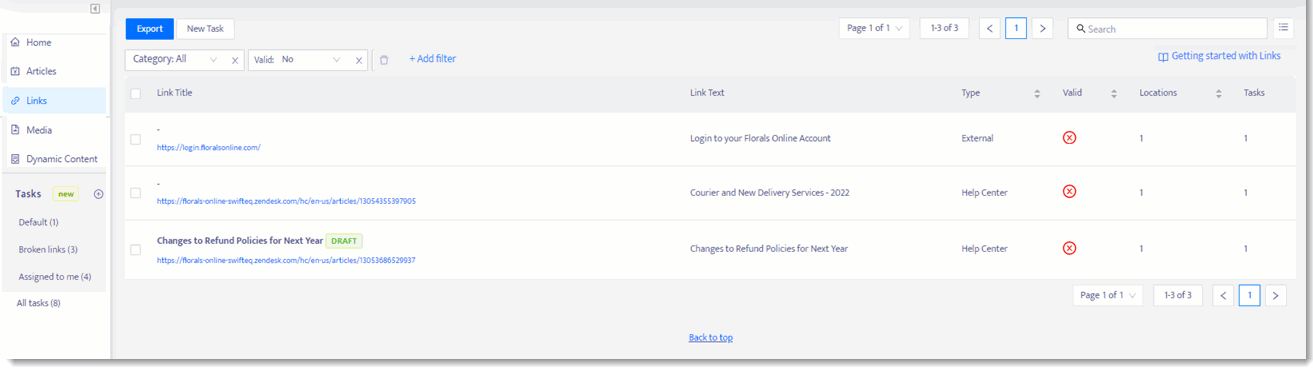Image resolution: width=1313 pixels, height=368 pixels.
Task: Click the top previous page arrow
Action: point(990,29)
